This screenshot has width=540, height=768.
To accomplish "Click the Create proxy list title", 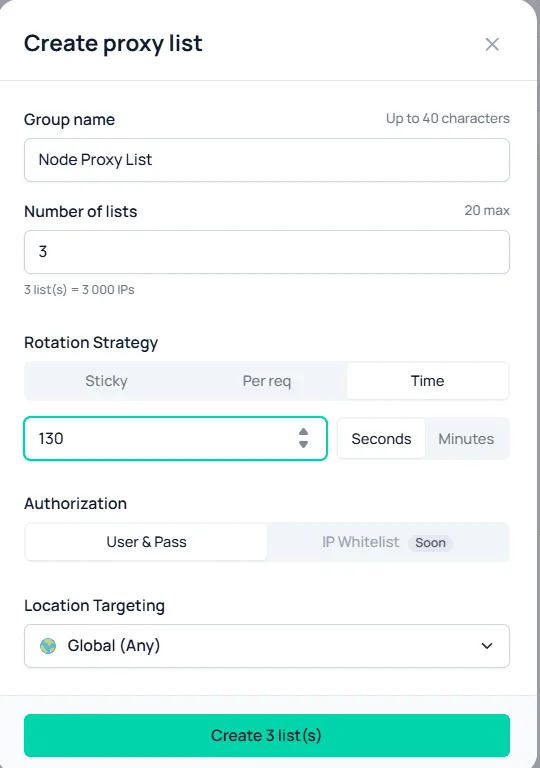I will click(x=113, y=44).
